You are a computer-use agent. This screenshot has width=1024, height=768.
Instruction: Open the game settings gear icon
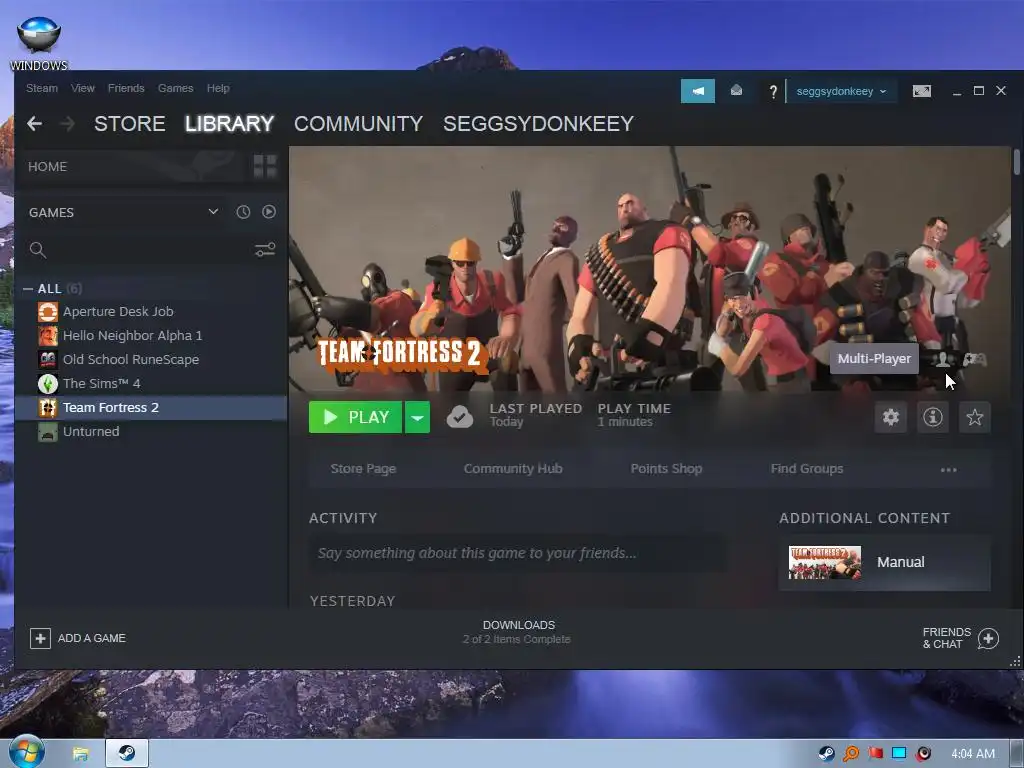[891, 417]
